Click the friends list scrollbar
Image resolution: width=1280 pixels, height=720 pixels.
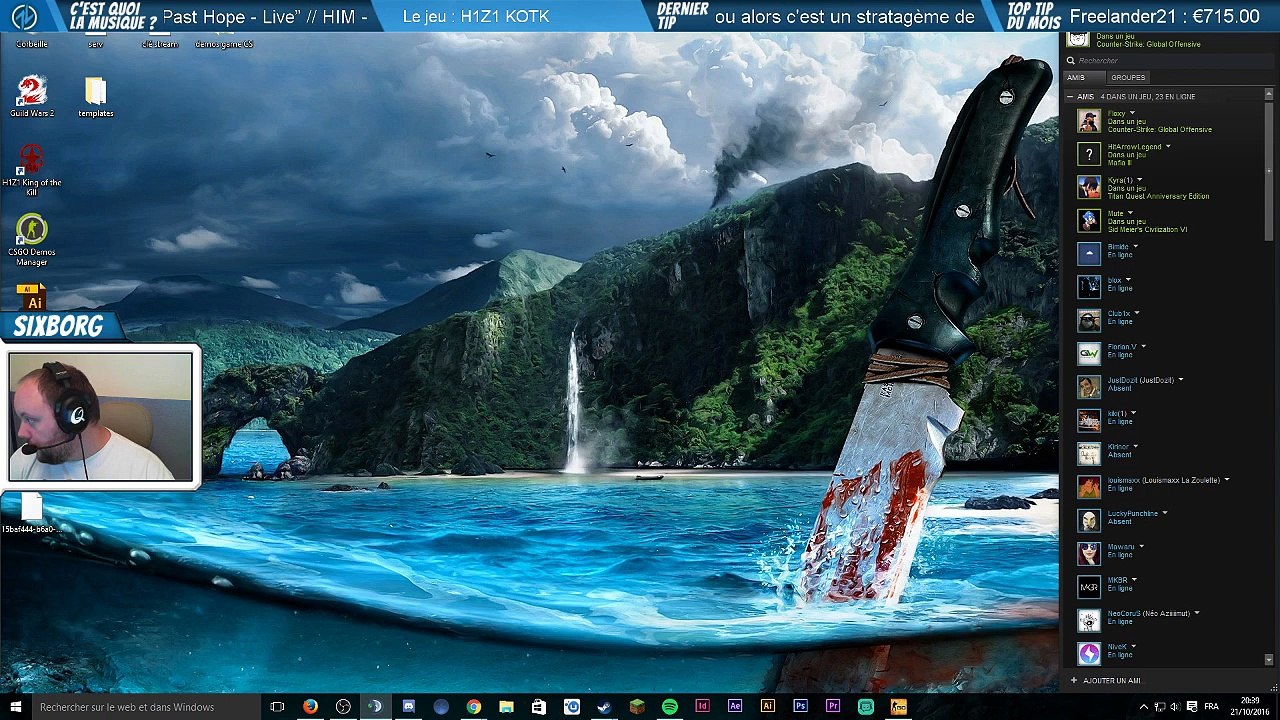[x=1269, y=170]
